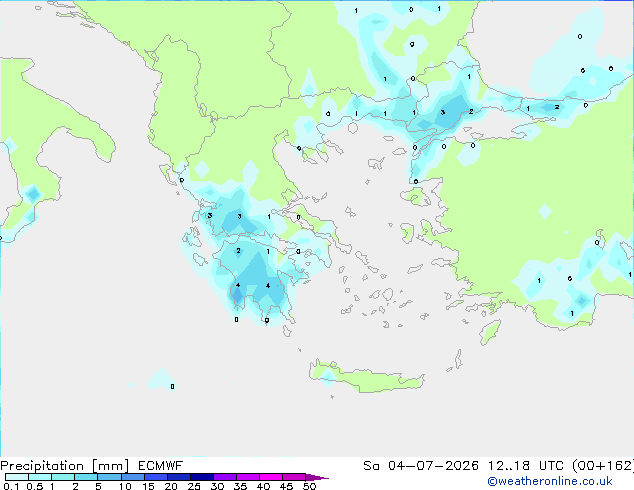Screen dimensions: 634x490
Task: Click the island of Crete on the map
Action: [366, 378]
